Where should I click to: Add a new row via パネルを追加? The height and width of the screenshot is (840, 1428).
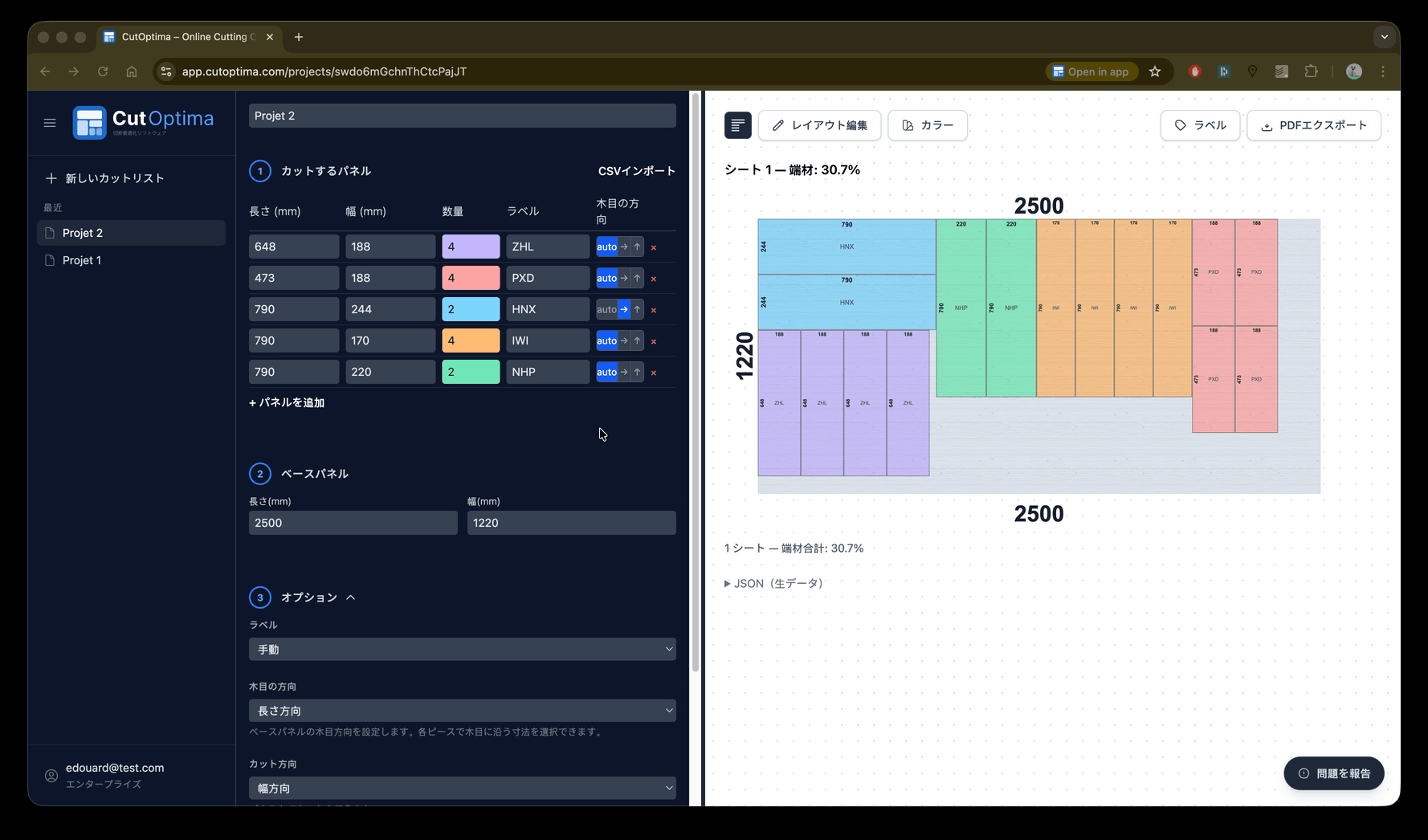pyautogui.click(x=287, y=402)
